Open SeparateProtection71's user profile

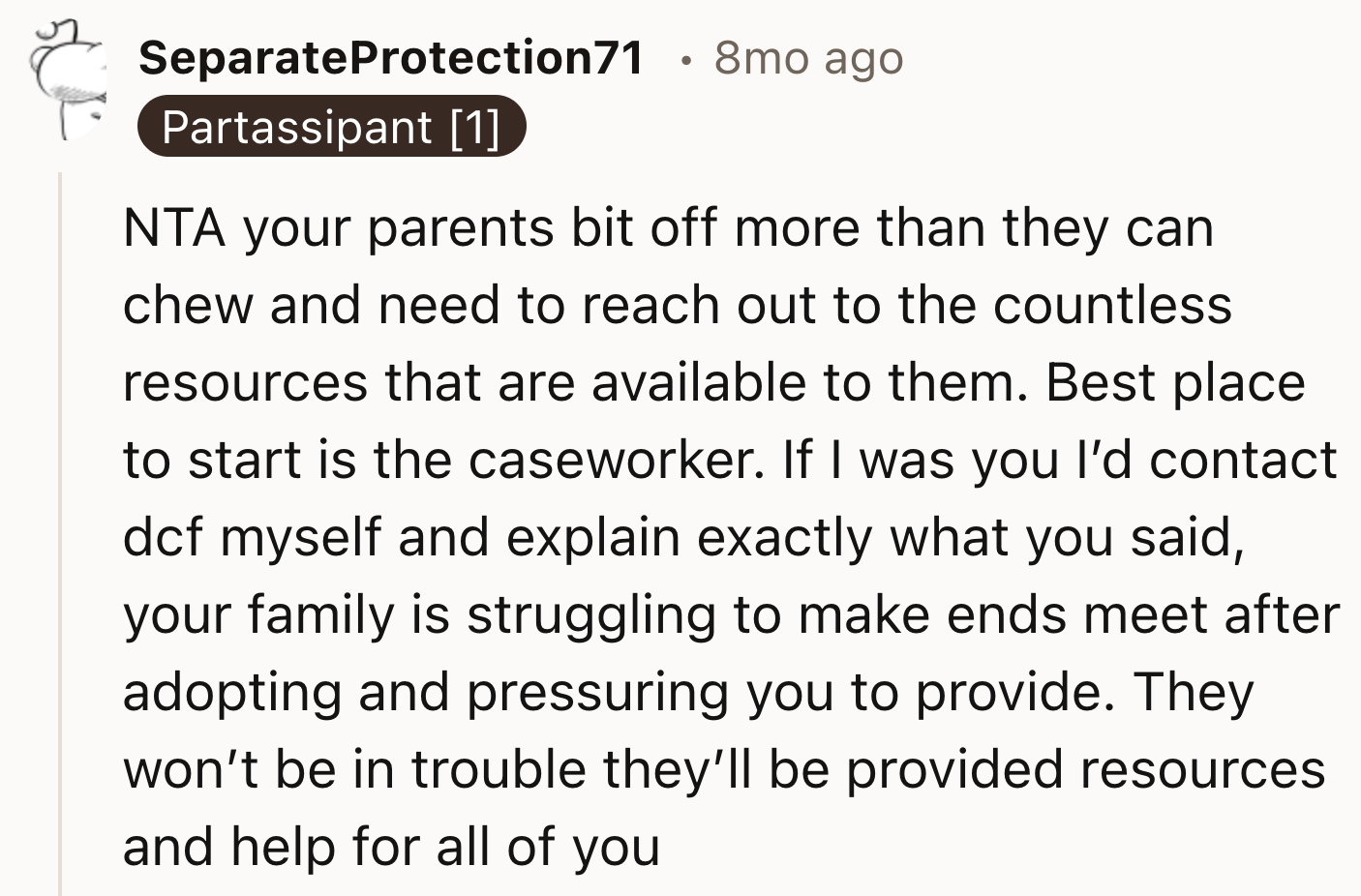coord(391,58)
